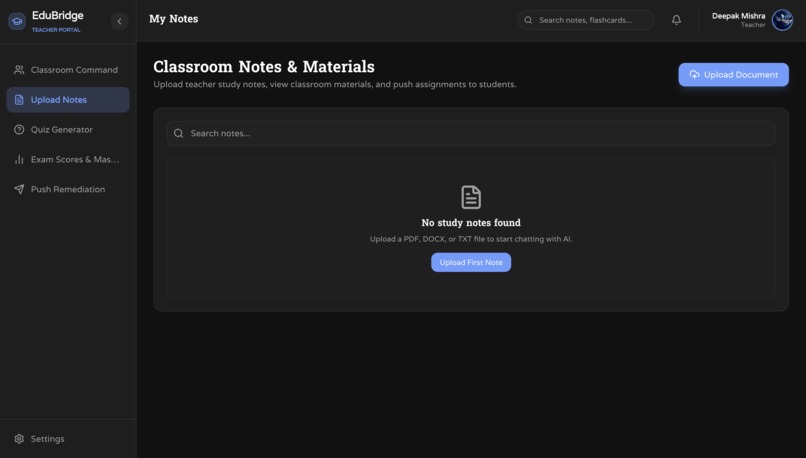The image size is (806, 458).
Task: Click the Classroom Notes & Materials heading
Action: [264, 66]
